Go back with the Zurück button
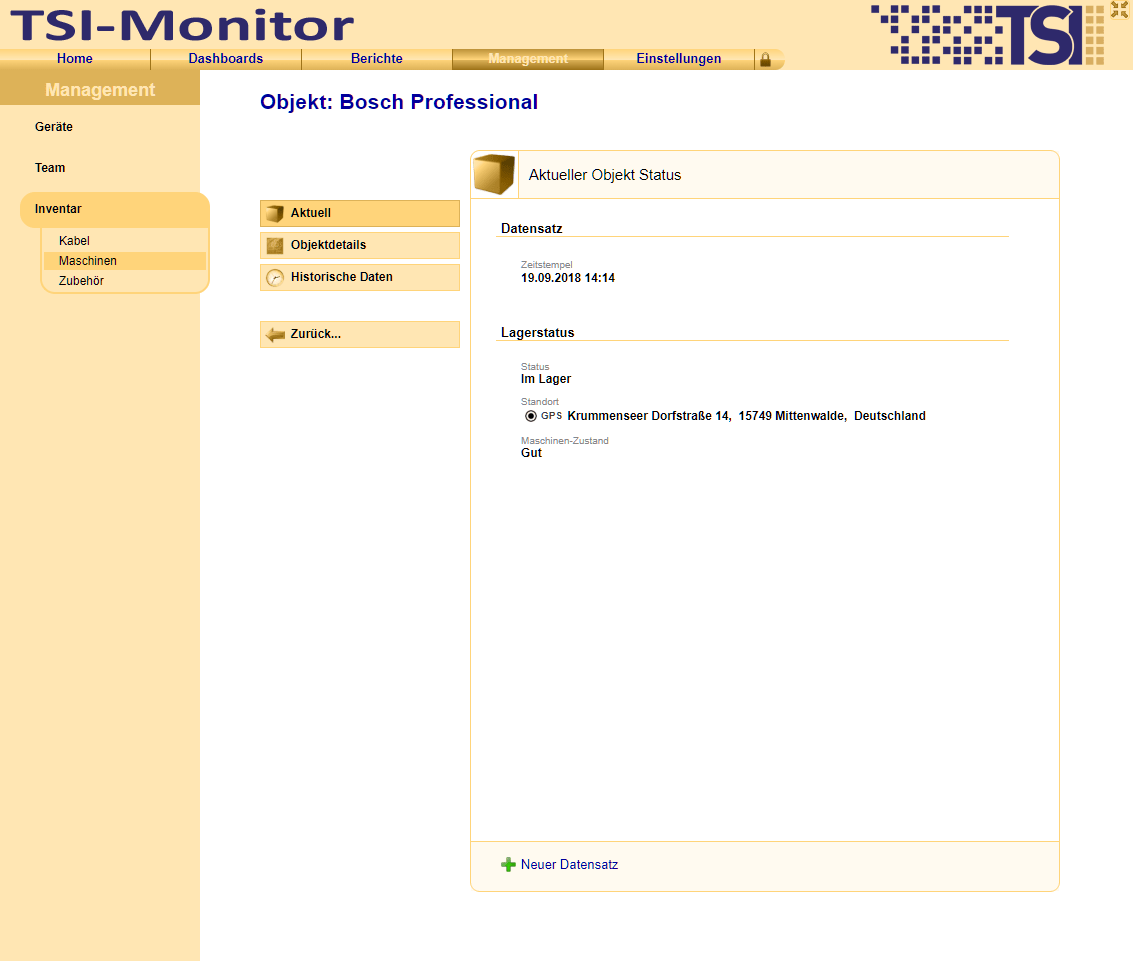This screenshot has height=972, width=1133. (360, 335)
